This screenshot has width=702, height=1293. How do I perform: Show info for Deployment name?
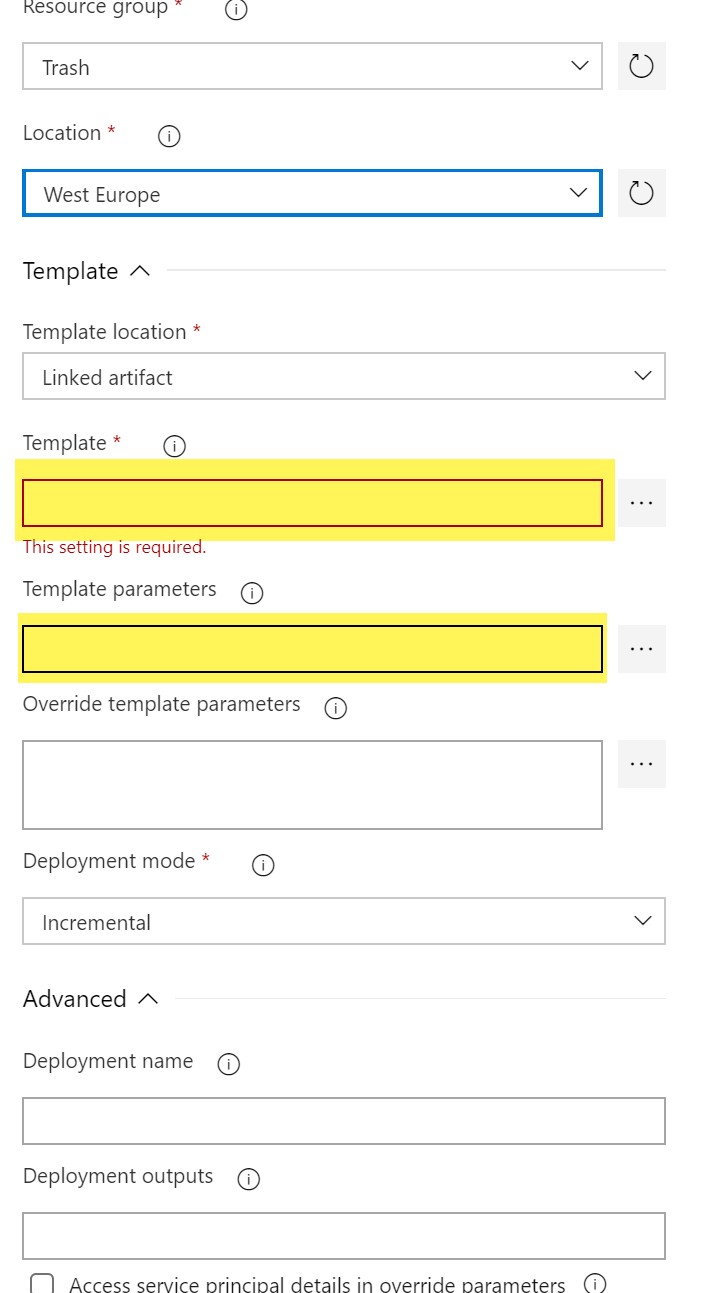pos(228,1065)
